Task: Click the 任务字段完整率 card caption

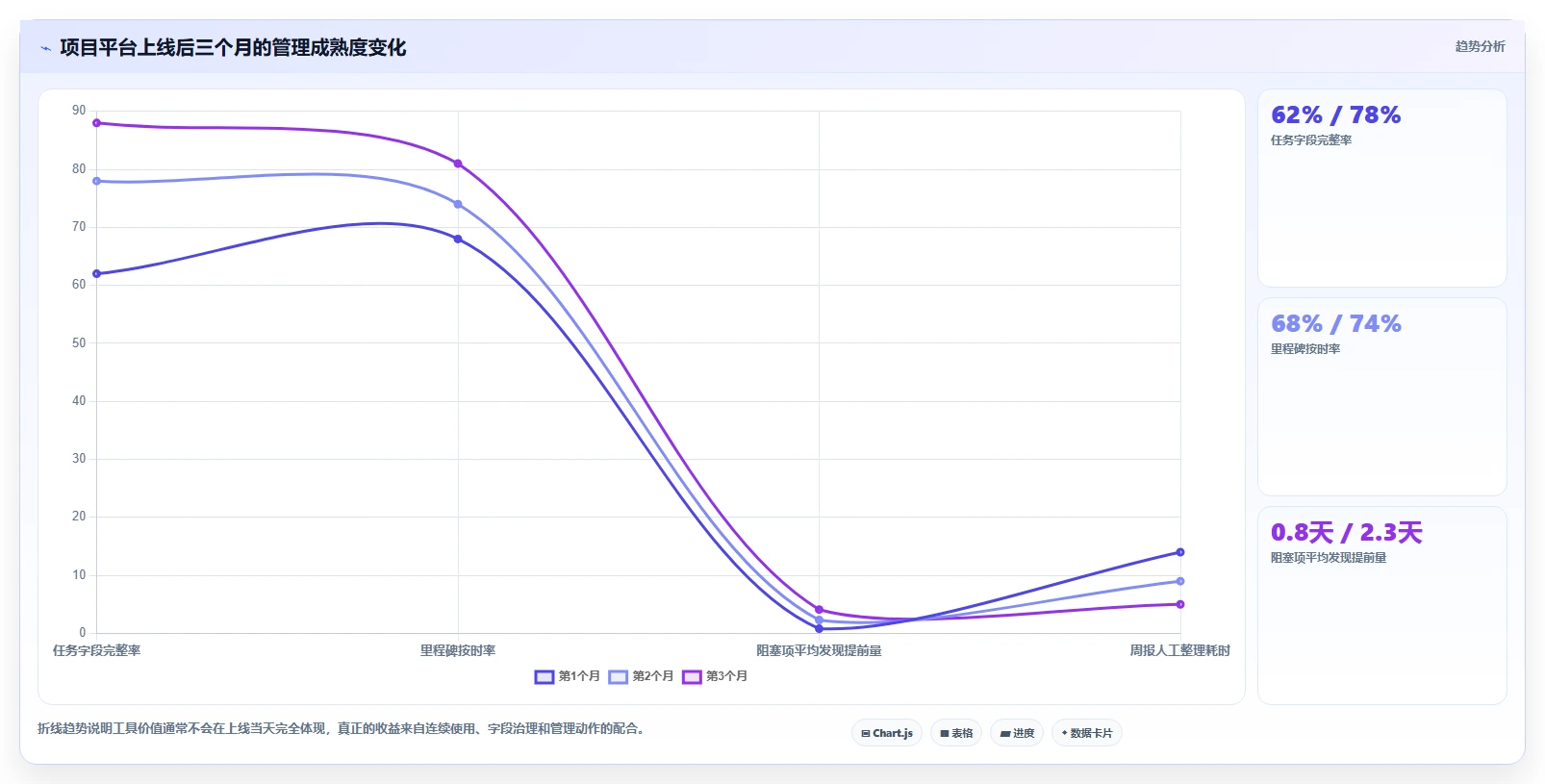Action: [x=1311, y=140]
